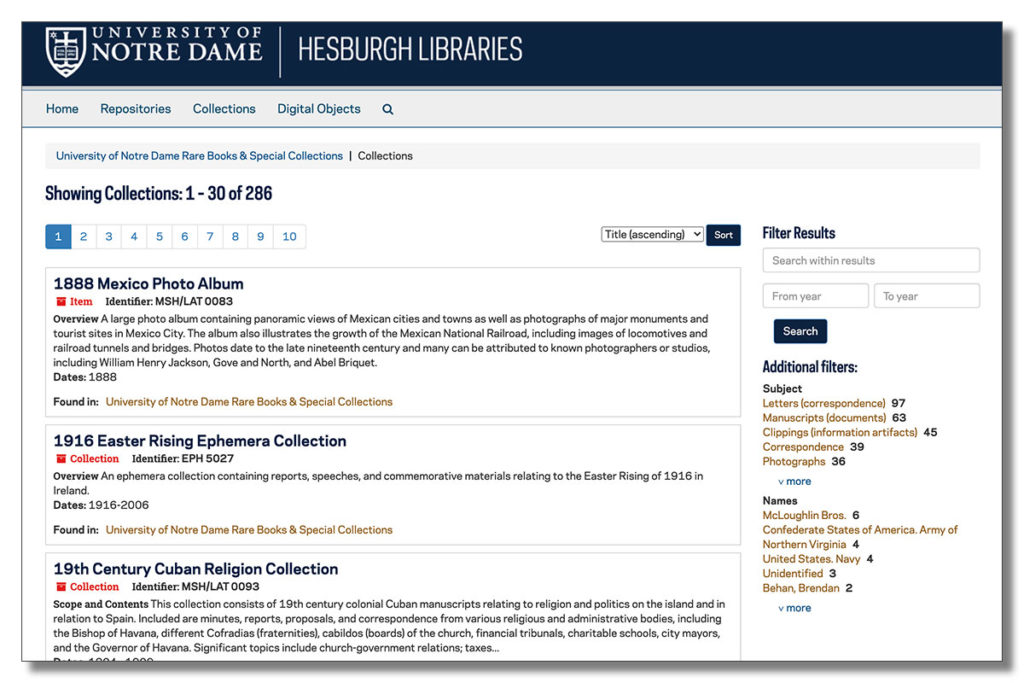Click Found in link under 1888 Mexico Photo Album
1024x683 pixels.
pyautogui.click(x=249, y=402)
